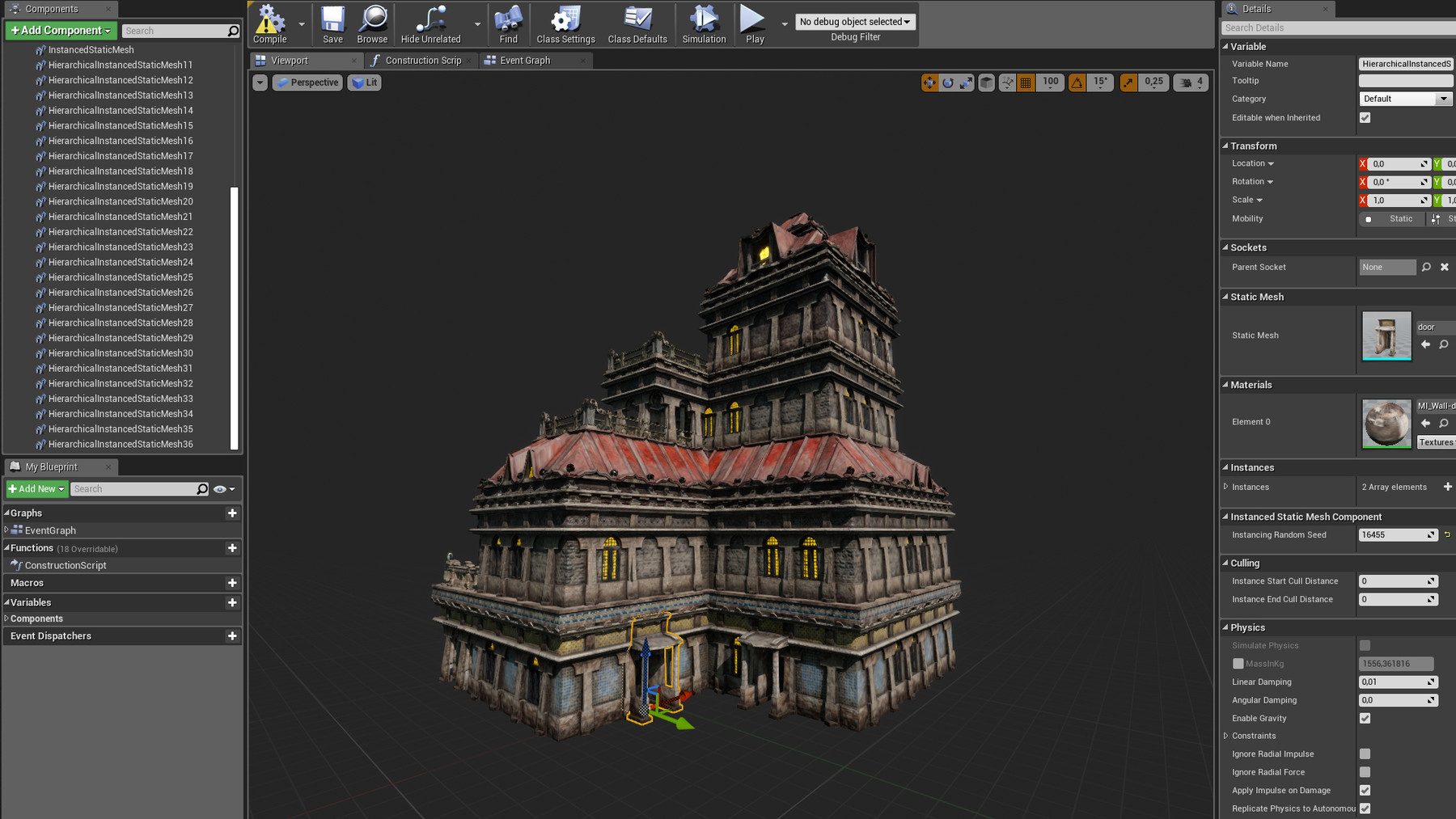Compile the Blueprint
The image size is (1456, 819).
tap(269, 23)
